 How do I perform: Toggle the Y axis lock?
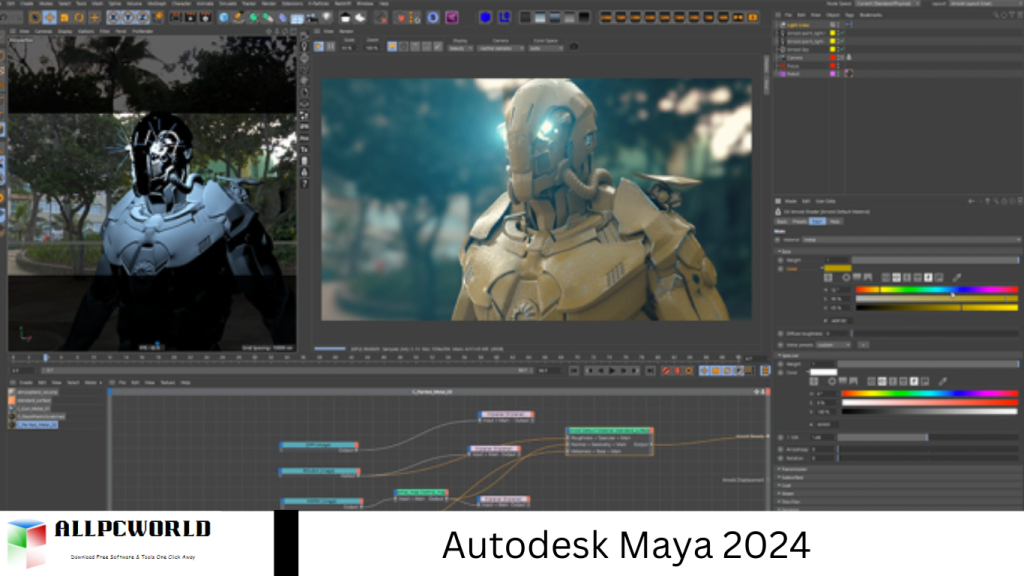coord(128,18)
